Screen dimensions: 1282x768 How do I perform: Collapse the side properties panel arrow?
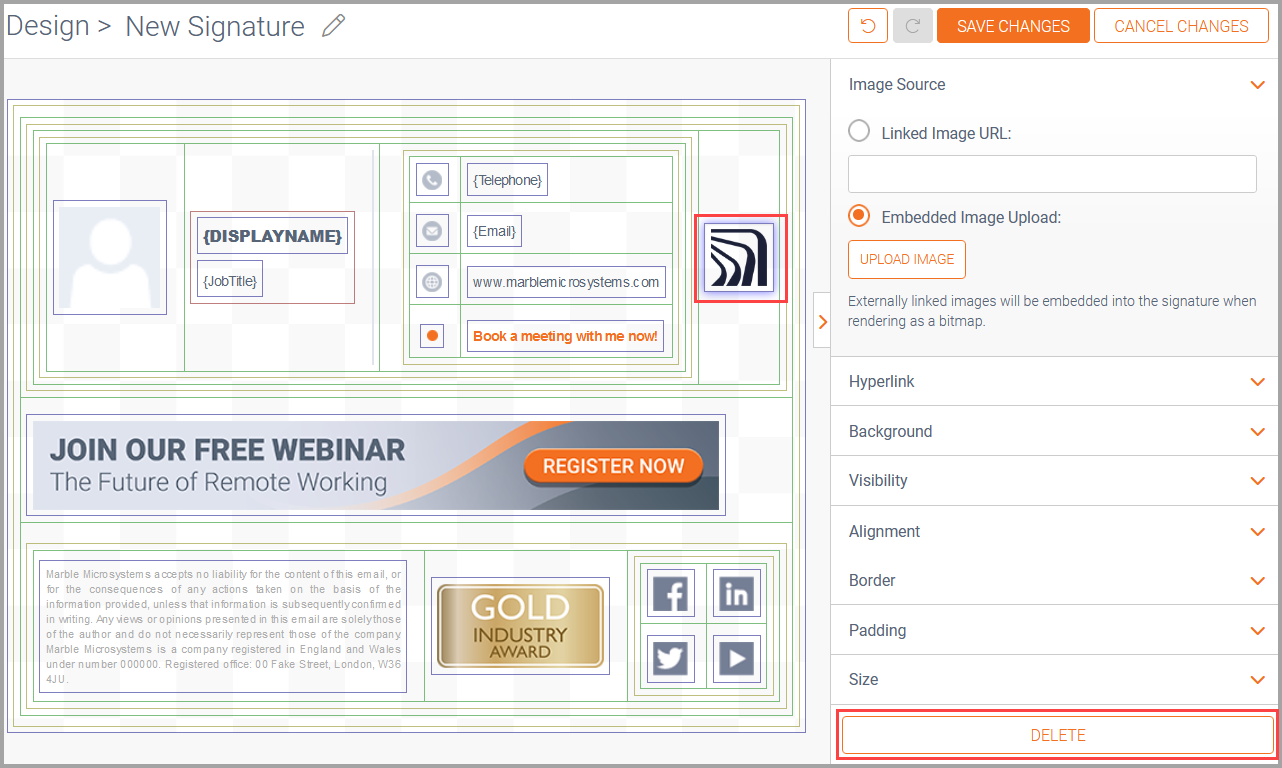822,321
